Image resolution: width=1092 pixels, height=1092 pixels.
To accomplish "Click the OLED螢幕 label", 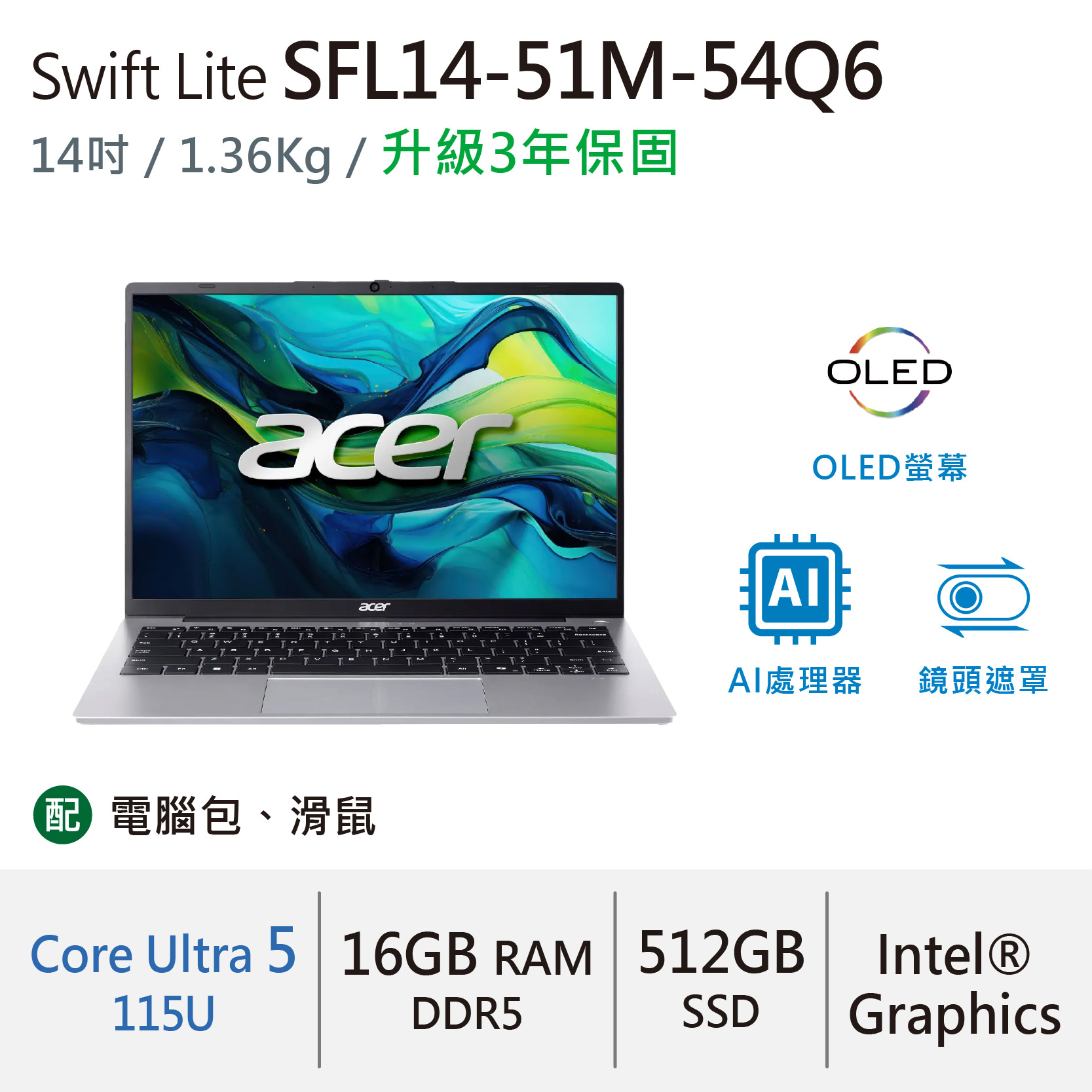I will point(890,468).
